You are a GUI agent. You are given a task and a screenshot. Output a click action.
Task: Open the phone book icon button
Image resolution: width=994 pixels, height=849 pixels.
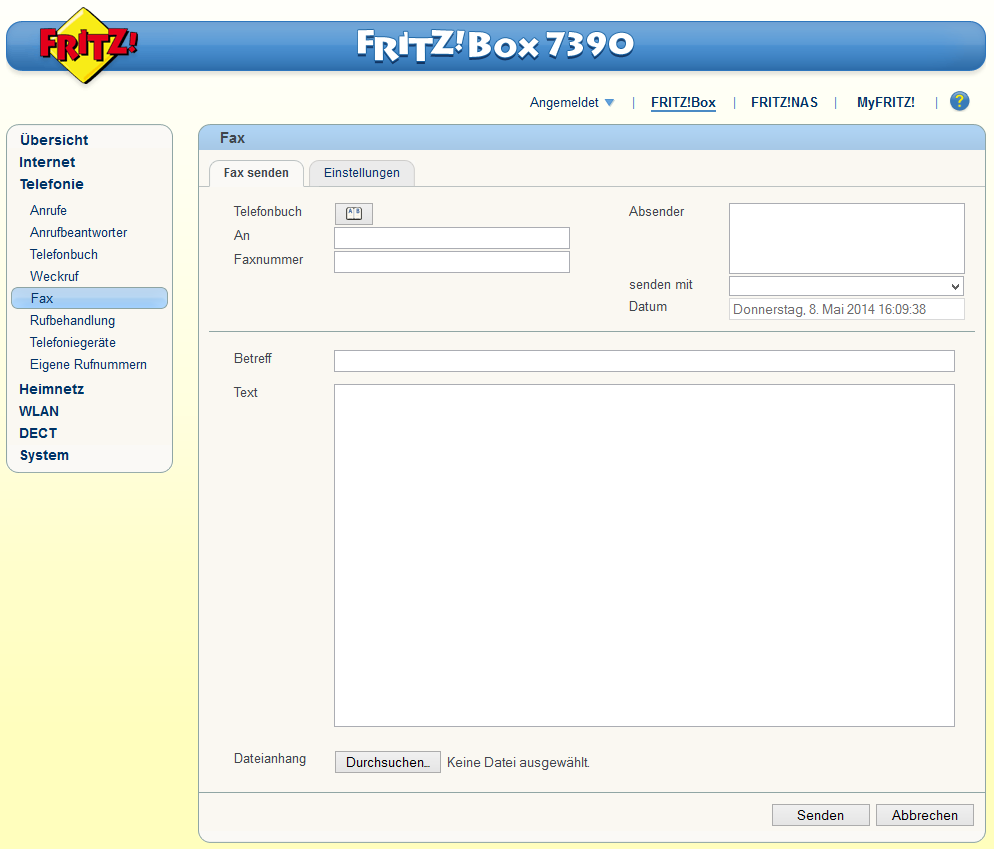click(354, 214)
